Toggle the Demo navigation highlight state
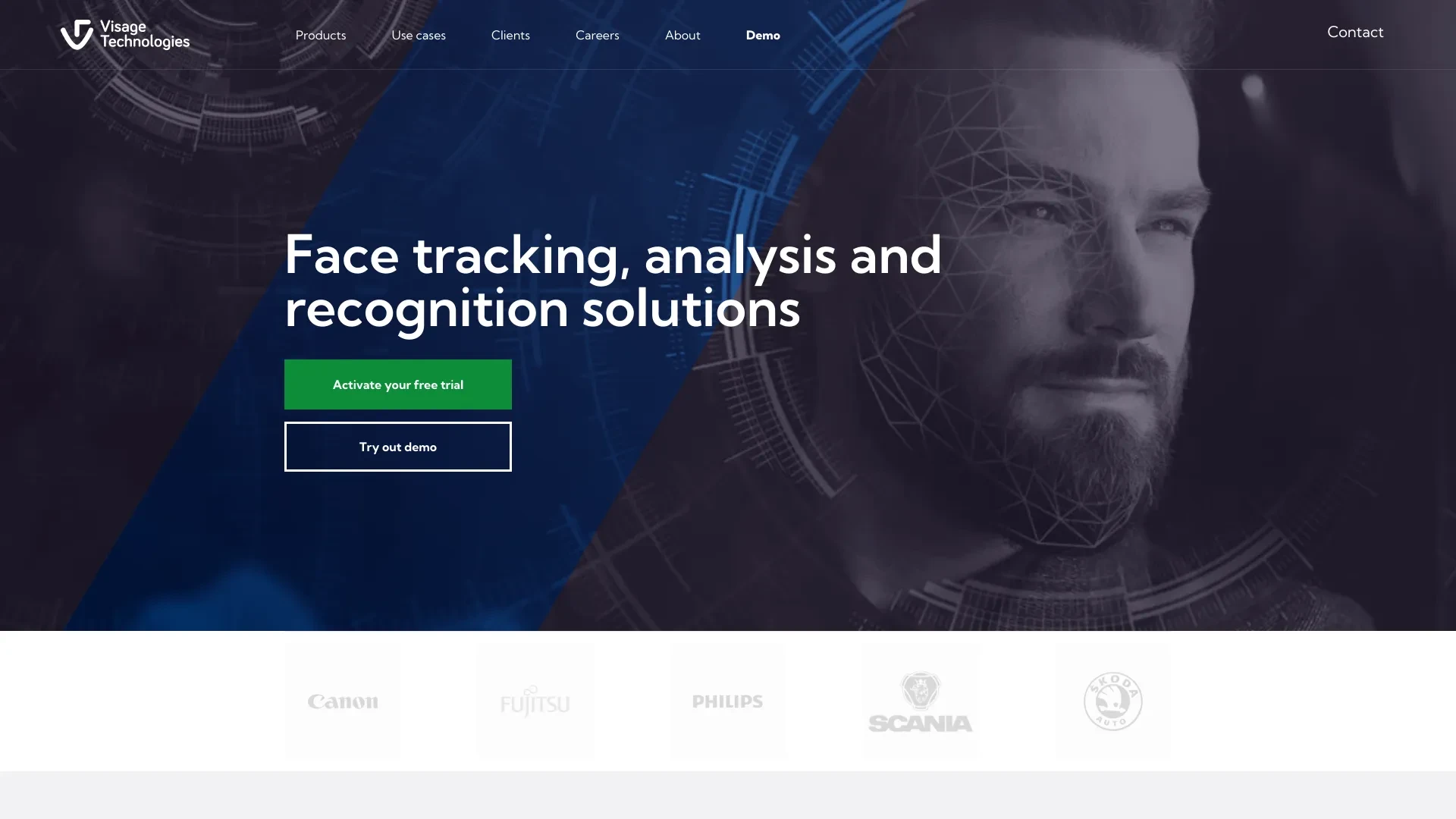Image resolution: width=1456 pixels, height=819 pixels. (763, 34)
